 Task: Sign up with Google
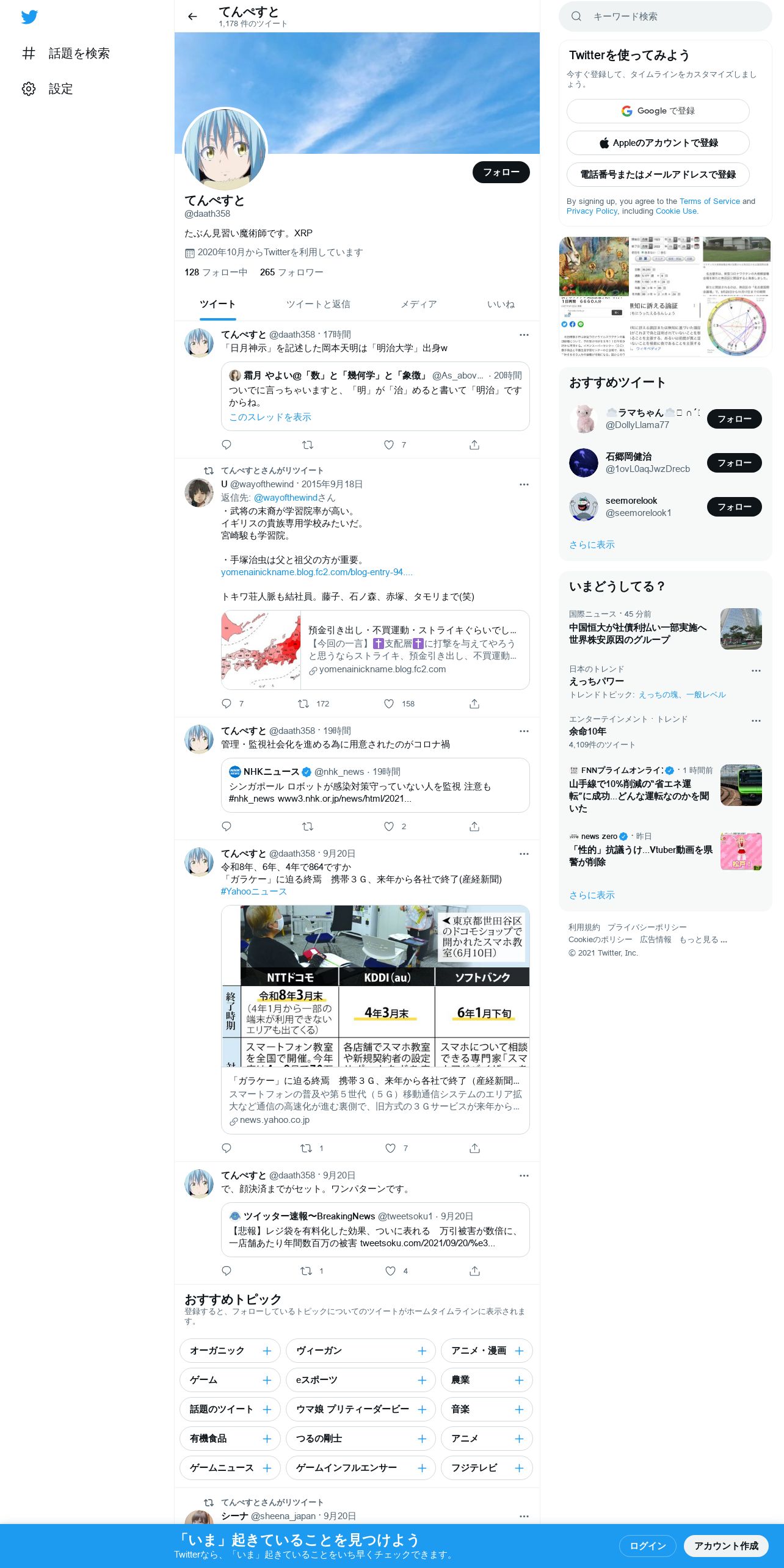658,111
